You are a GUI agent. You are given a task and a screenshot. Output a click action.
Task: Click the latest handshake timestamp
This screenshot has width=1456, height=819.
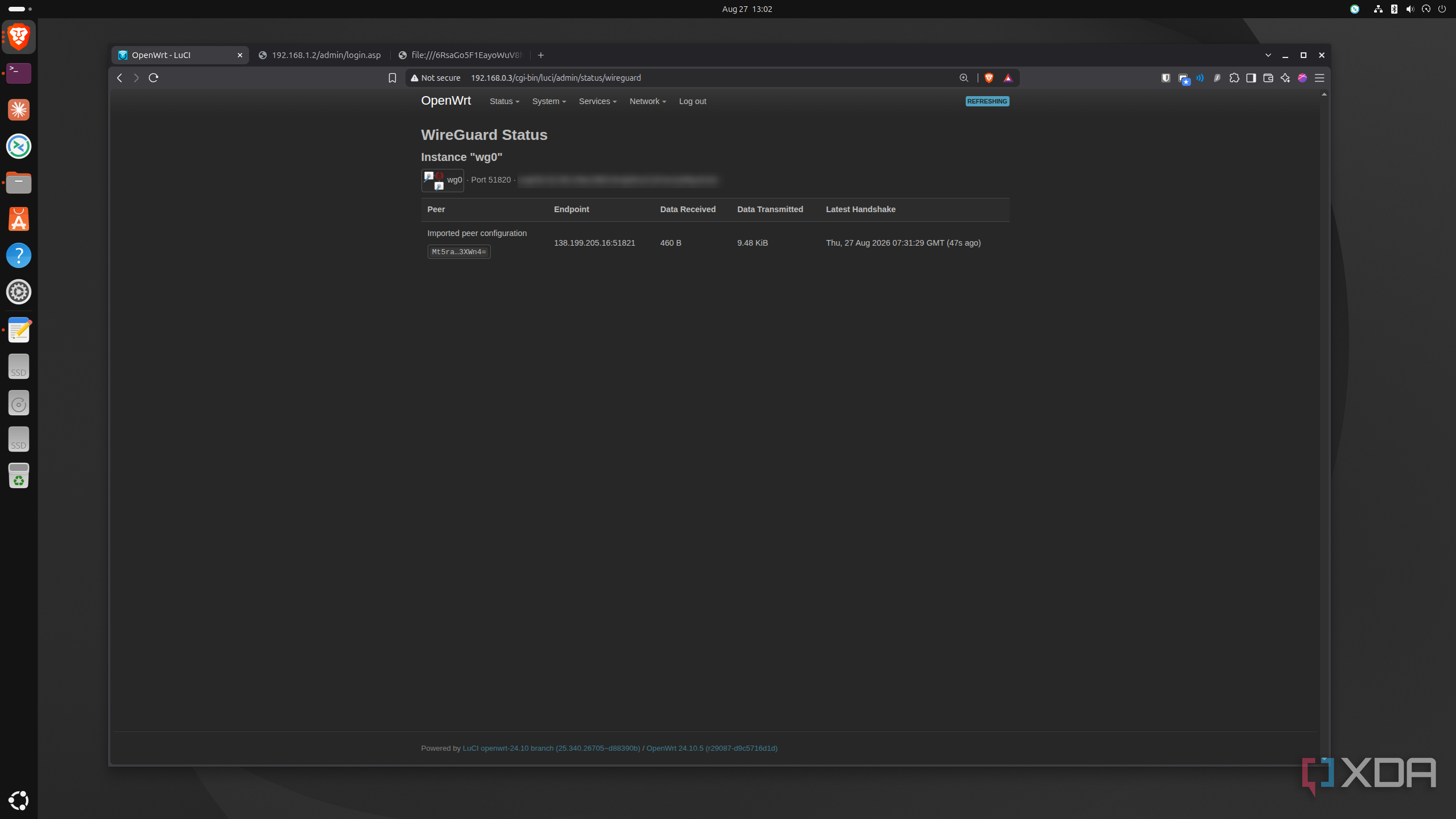pos(903,243)
